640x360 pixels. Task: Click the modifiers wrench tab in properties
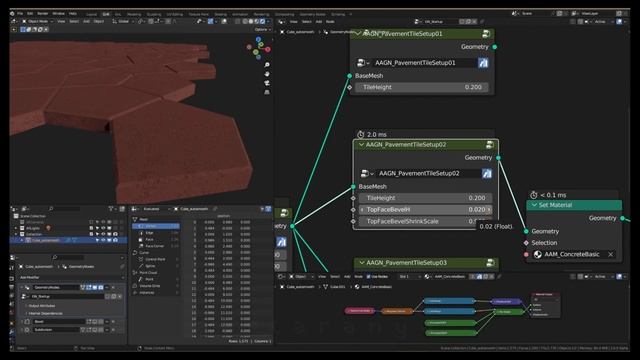(12, 331)
